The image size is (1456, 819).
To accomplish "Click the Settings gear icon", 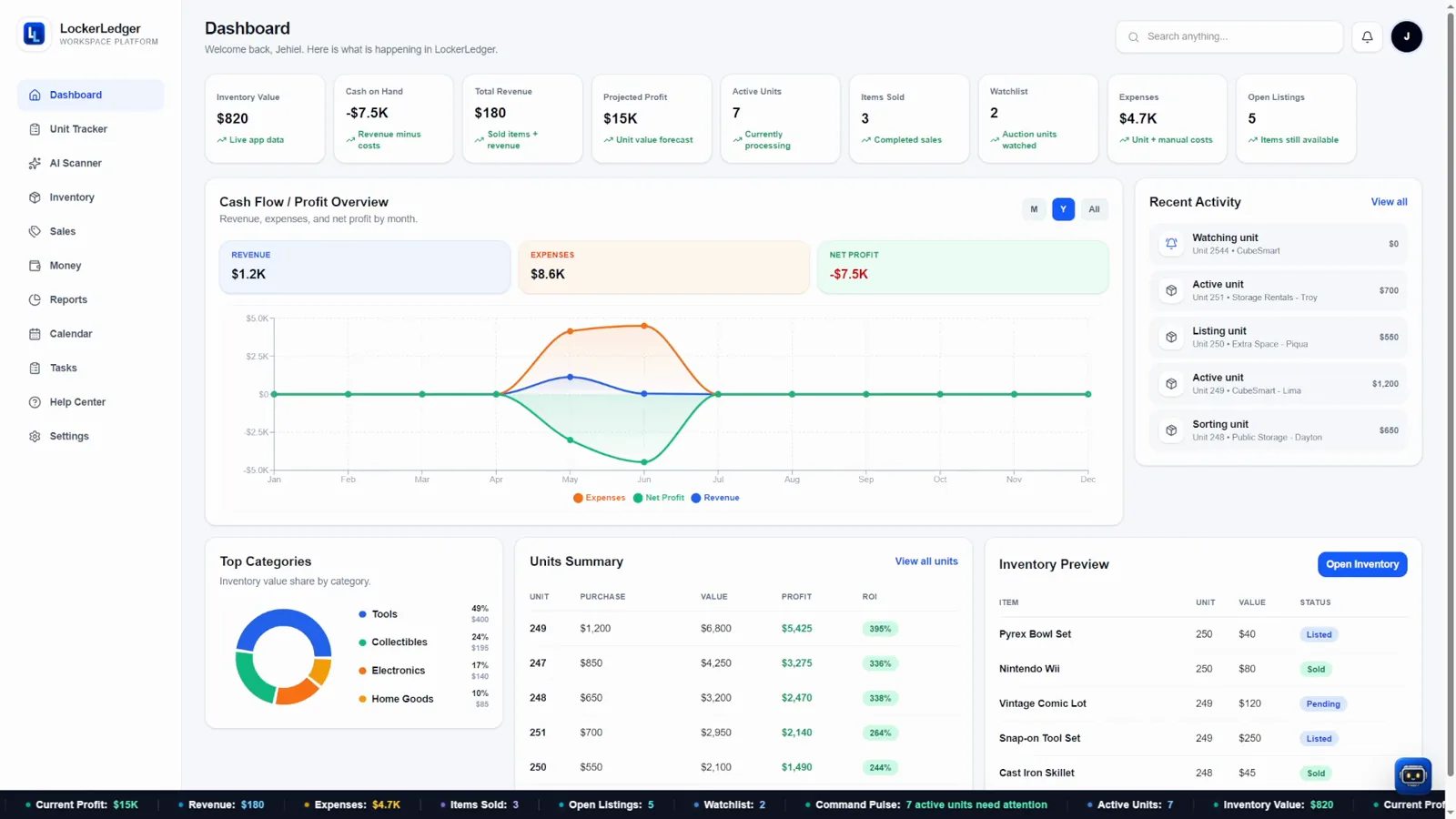I will (35, 436).
